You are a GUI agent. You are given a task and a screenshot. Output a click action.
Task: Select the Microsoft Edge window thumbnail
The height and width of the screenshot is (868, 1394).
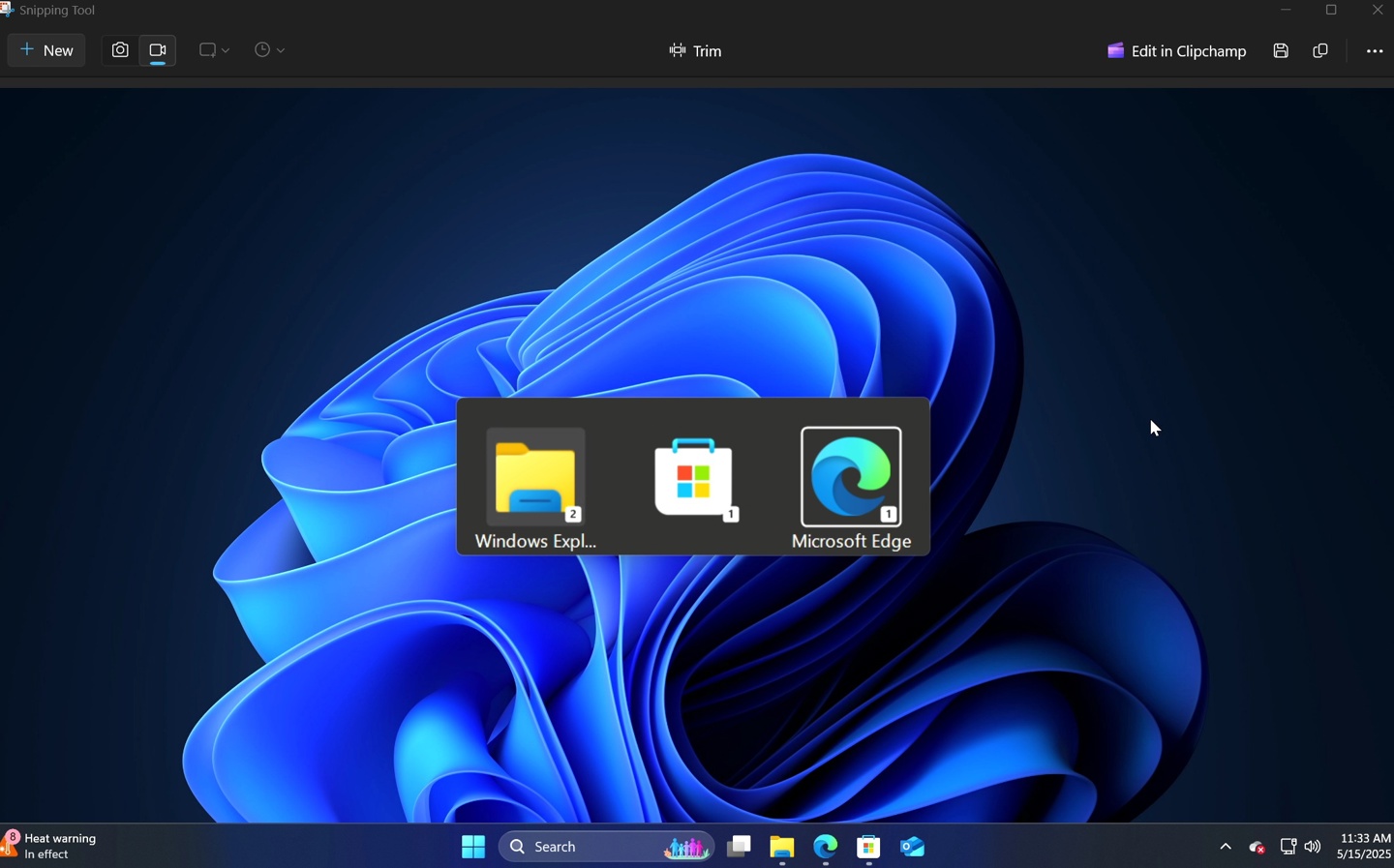coord(850,479)
